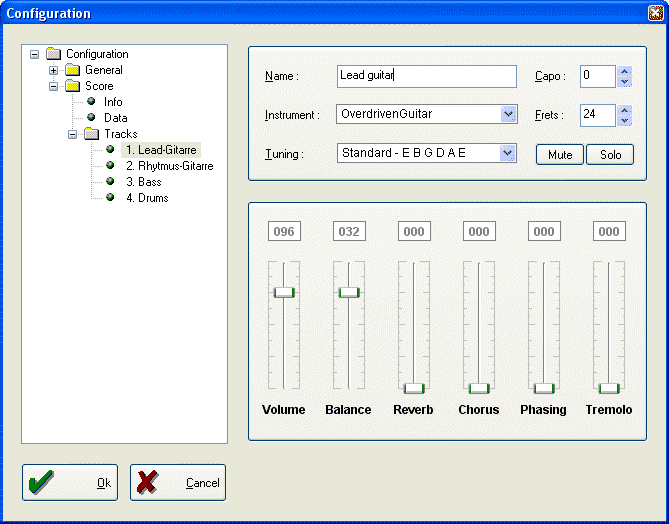Click the Tracks folder icon

[92, 134]
